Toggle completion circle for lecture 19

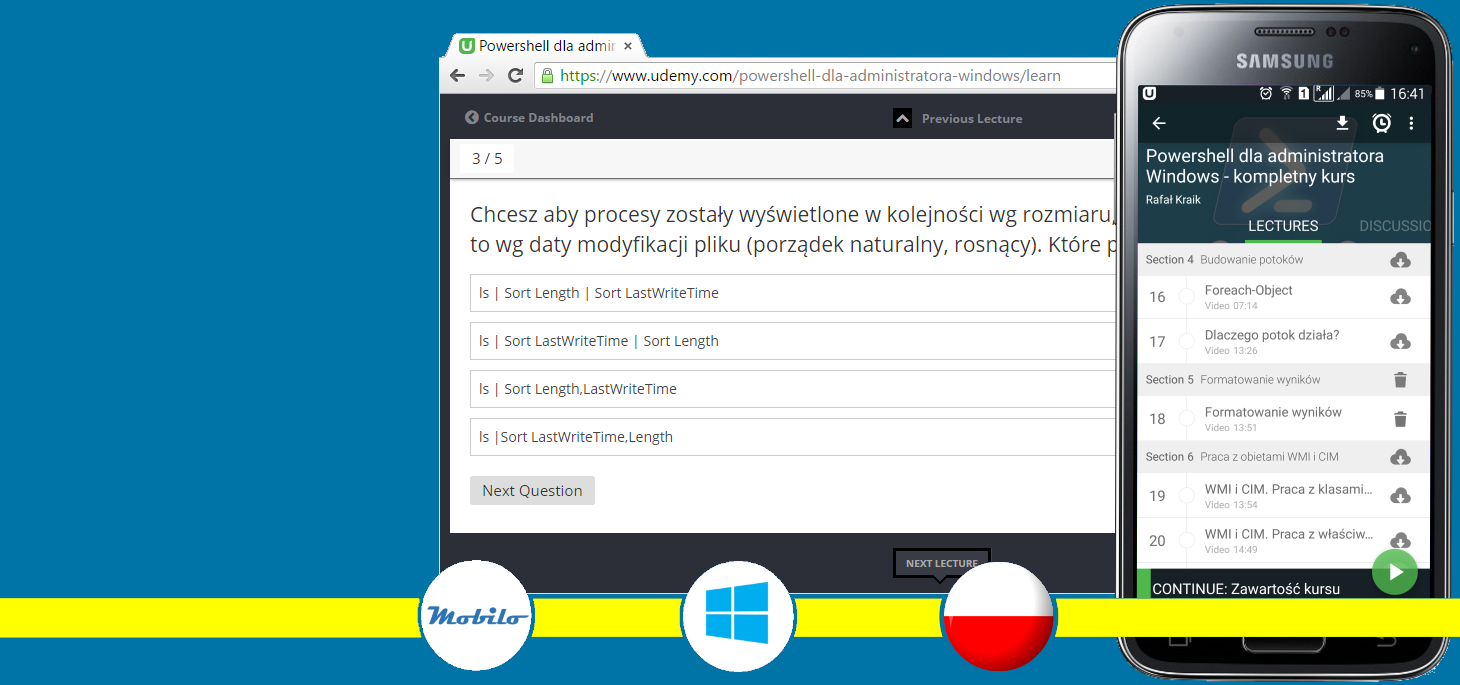(1187, 496)
